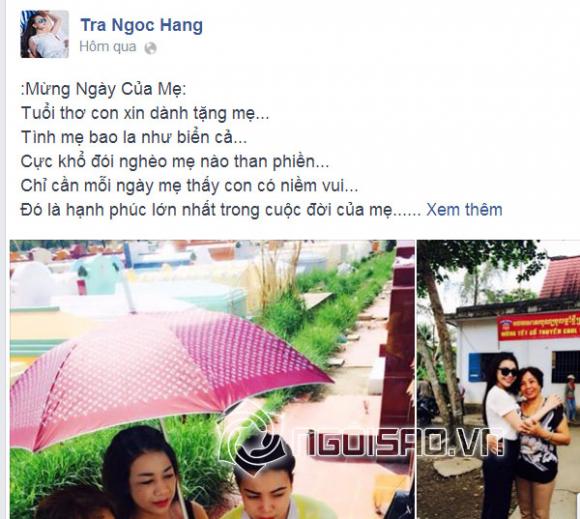Expand the post with Xem thêm
The width and height of the screenshot is (580, 519).
tap(464, 210)
